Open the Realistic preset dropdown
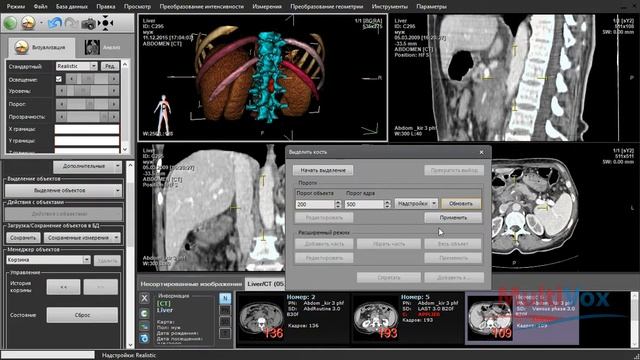The image size is (640, 360). click(77, 66)
